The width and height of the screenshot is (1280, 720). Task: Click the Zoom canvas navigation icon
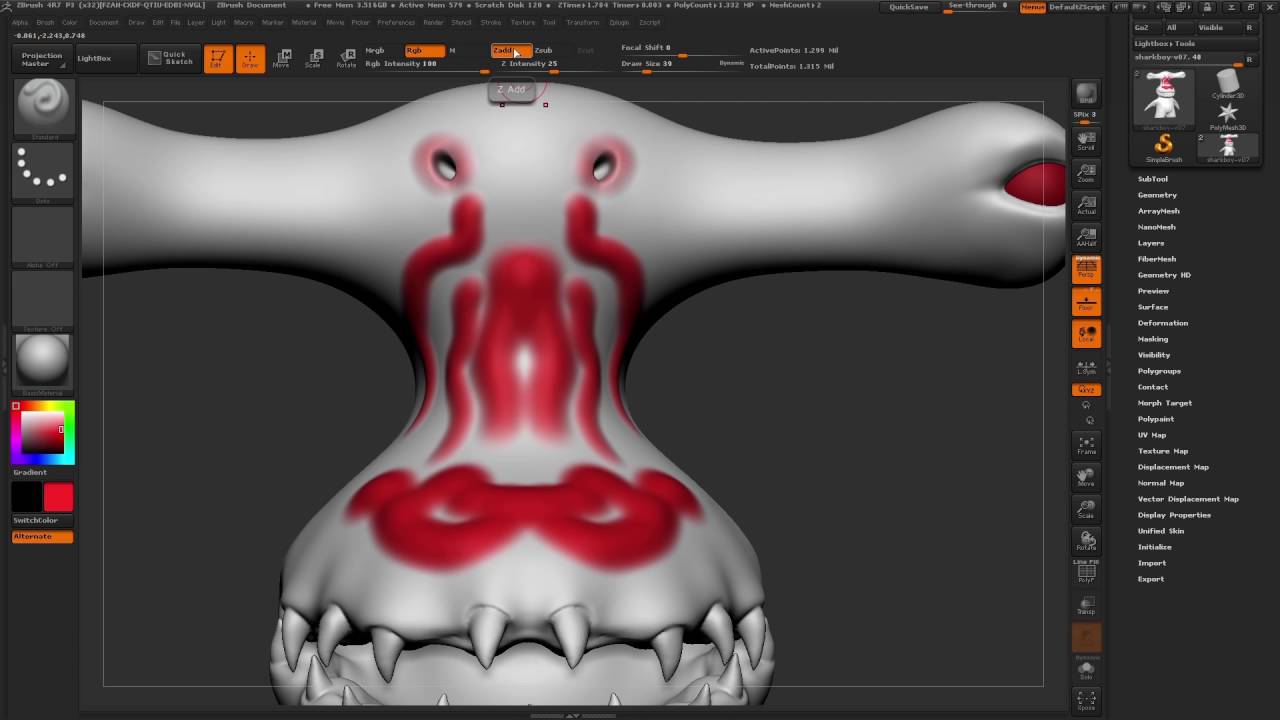[1086, 174]
